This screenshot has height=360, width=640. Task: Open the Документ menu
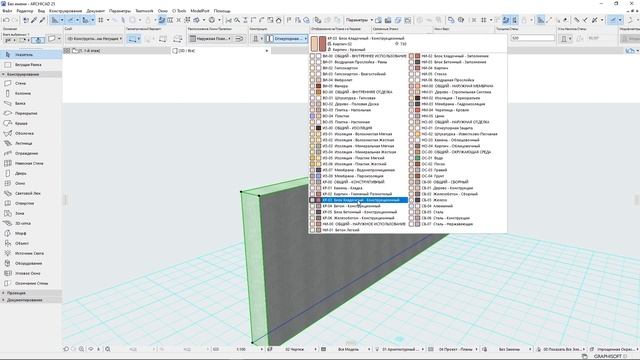[96, 11]
